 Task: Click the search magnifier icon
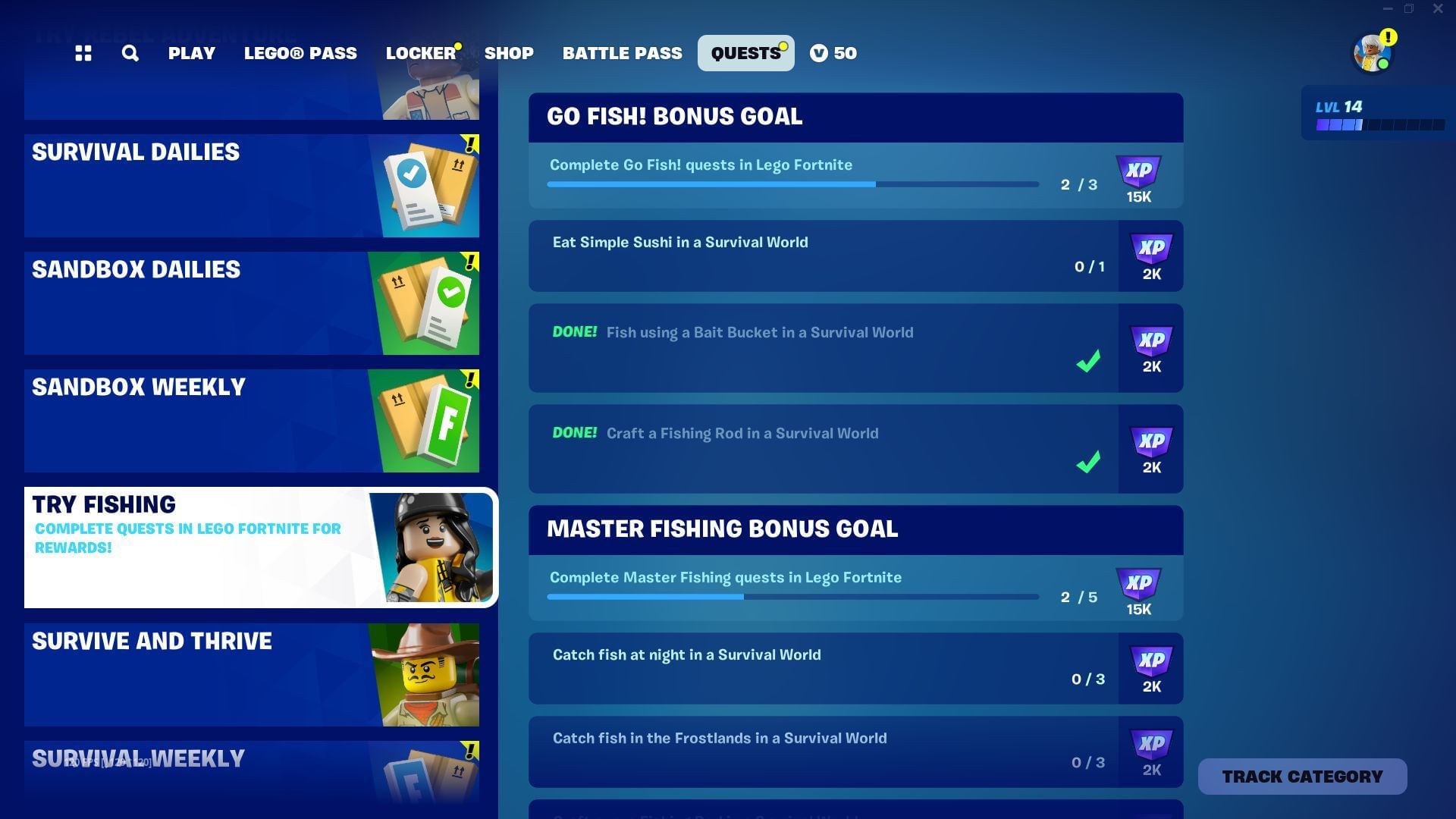point(130,53)
